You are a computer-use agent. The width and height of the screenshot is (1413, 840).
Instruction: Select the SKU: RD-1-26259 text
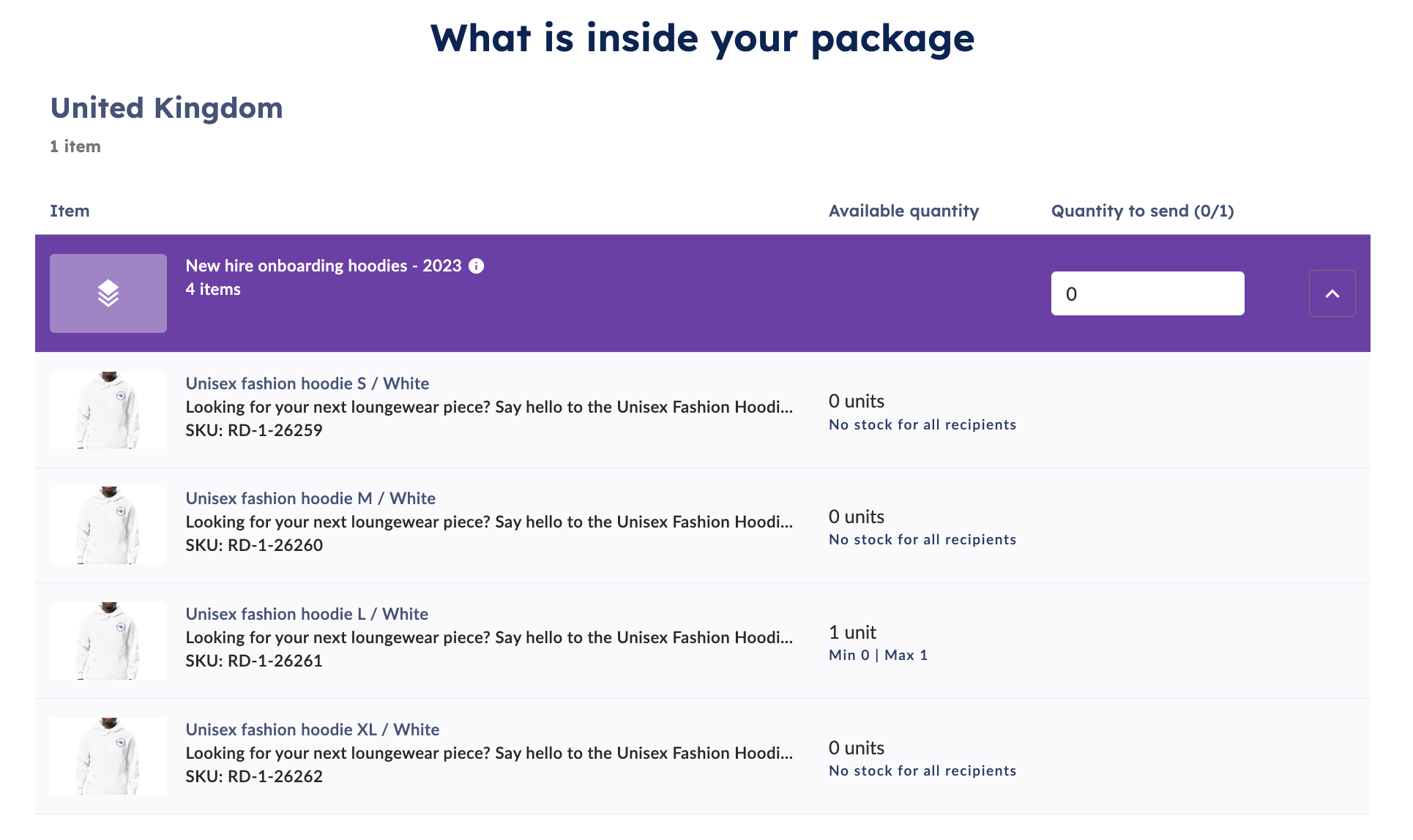[254, 430]
